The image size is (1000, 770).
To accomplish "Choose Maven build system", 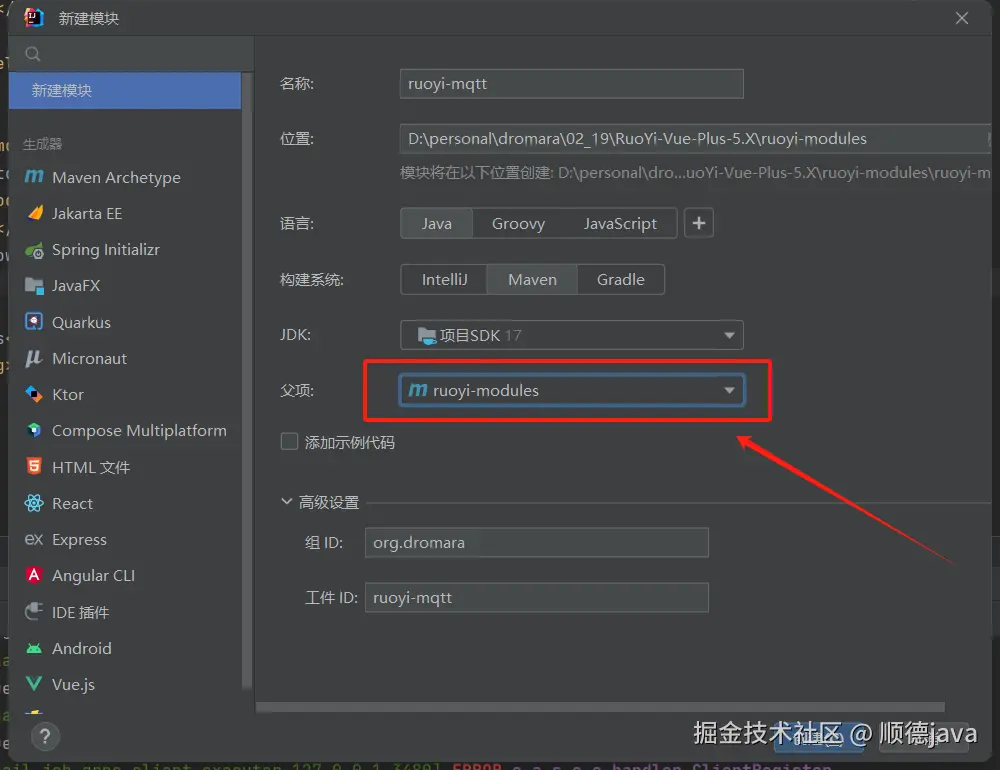I will (533, 279).
